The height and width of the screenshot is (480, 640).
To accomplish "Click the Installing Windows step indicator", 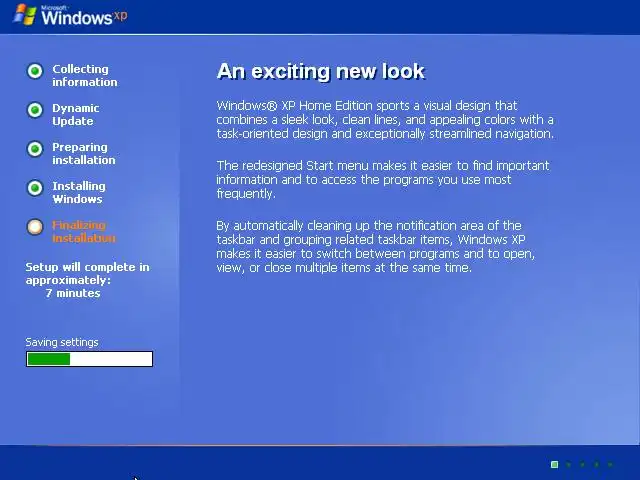I will [35, 188].
